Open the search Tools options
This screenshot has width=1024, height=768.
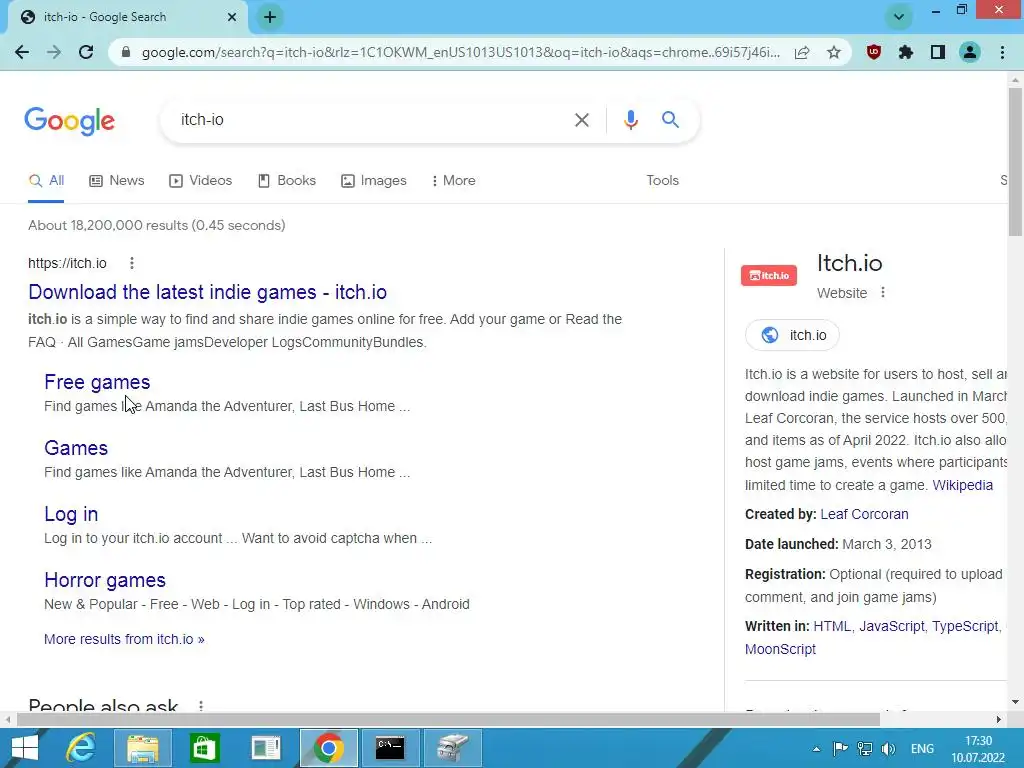pyautogui.click(x=662, y=181)
